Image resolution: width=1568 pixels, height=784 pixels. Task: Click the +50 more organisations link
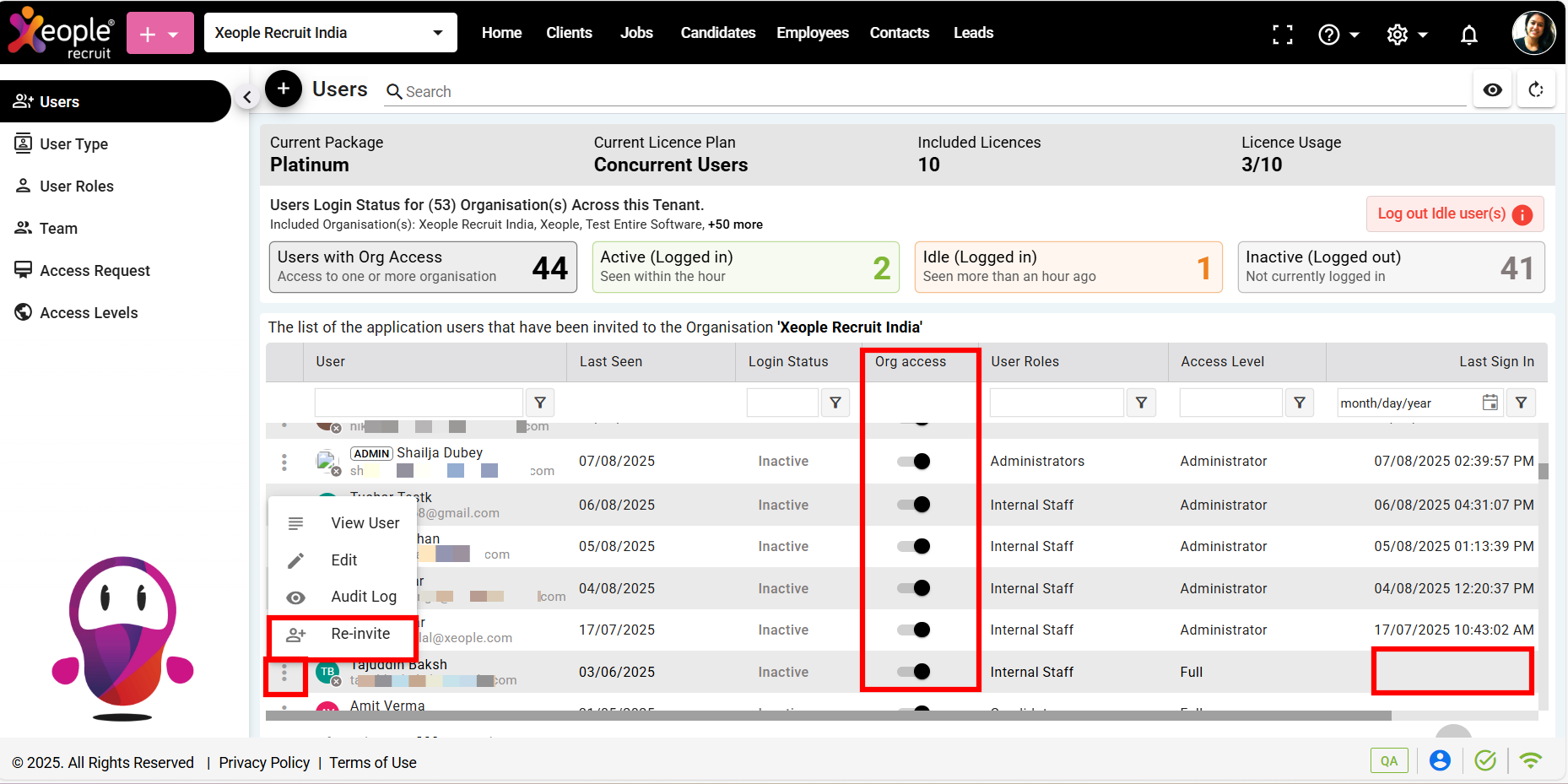click(735, 224)
